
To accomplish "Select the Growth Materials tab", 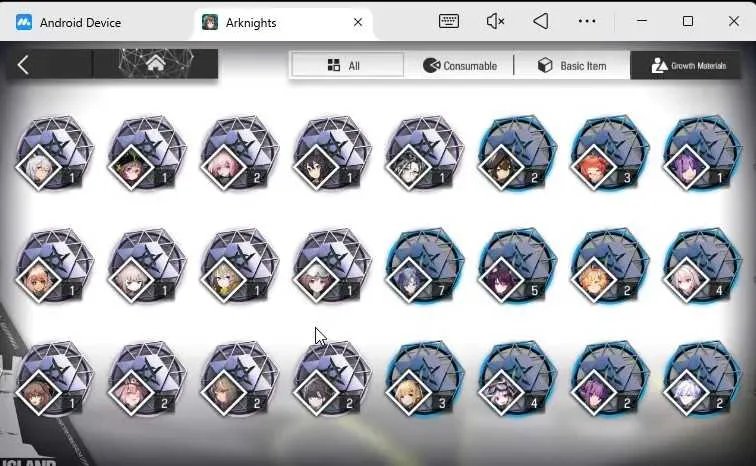I will 687,66.
